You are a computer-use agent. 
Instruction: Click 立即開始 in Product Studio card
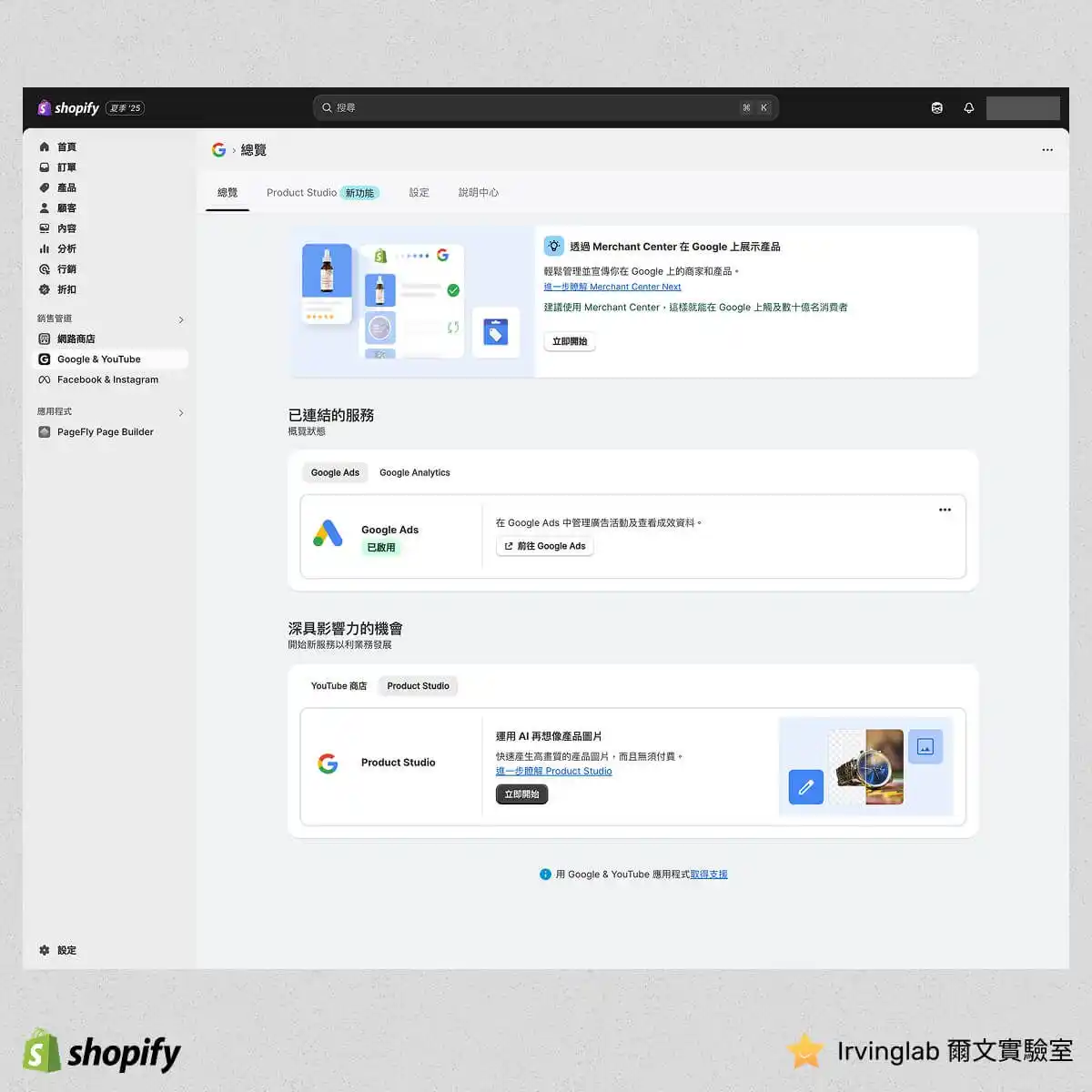click(x=521, y=794)
